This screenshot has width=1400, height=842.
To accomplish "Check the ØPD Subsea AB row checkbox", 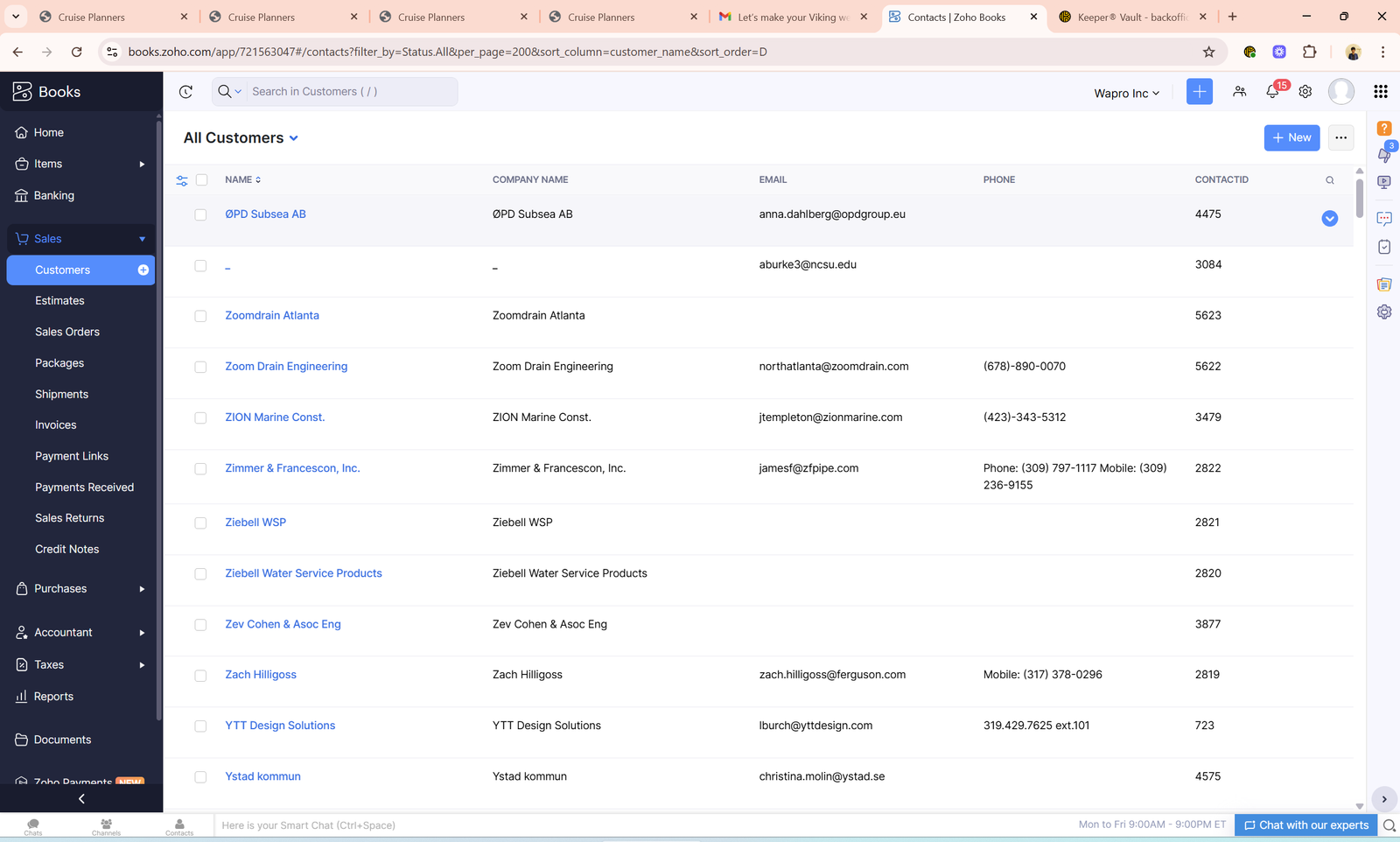I will pyautogui.click(x=200, y=215).
